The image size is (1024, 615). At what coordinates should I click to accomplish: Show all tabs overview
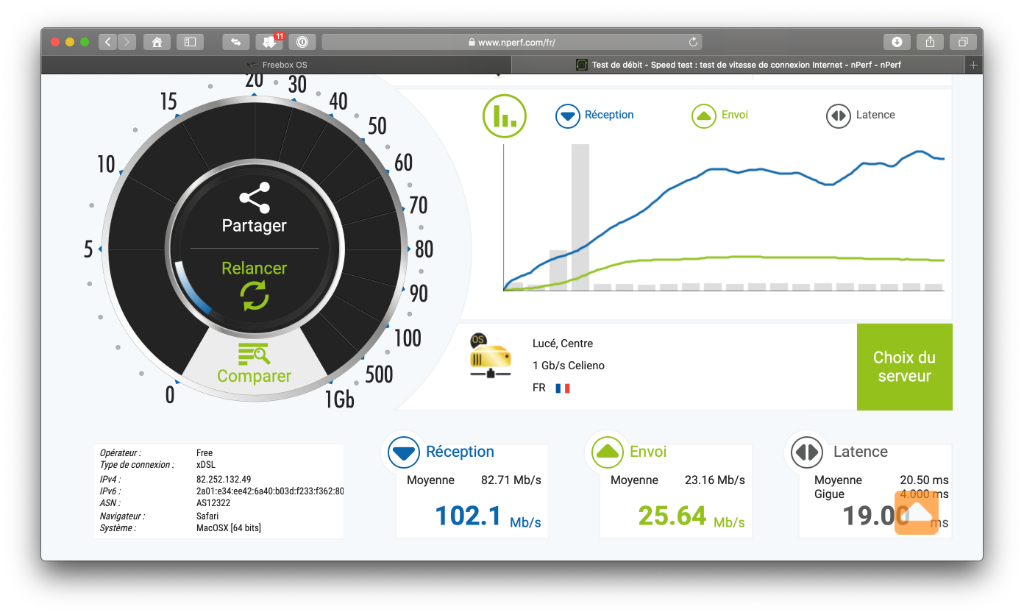[963, 42]
